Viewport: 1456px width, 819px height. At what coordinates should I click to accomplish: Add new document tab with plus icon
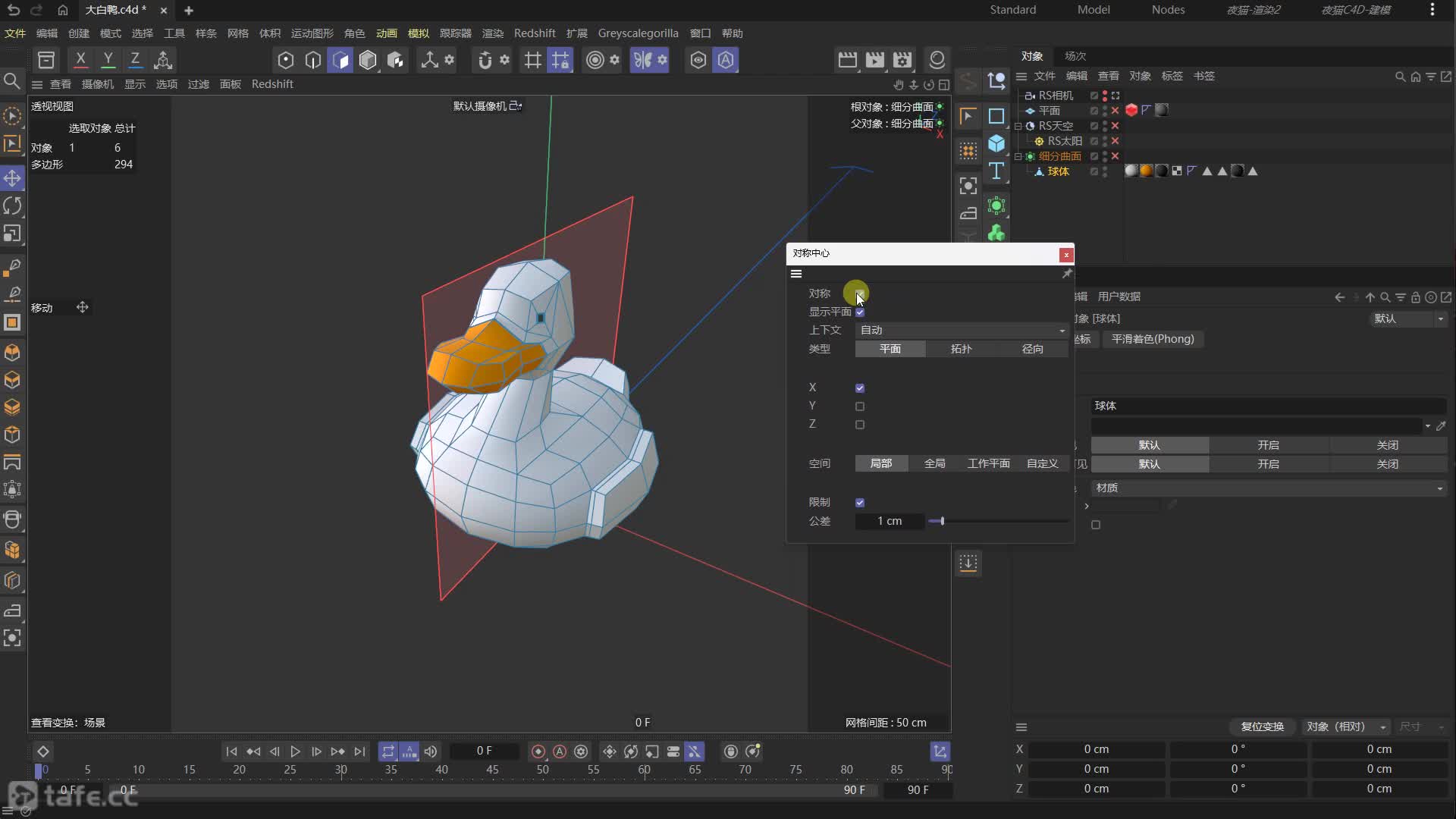click(189, 11)
